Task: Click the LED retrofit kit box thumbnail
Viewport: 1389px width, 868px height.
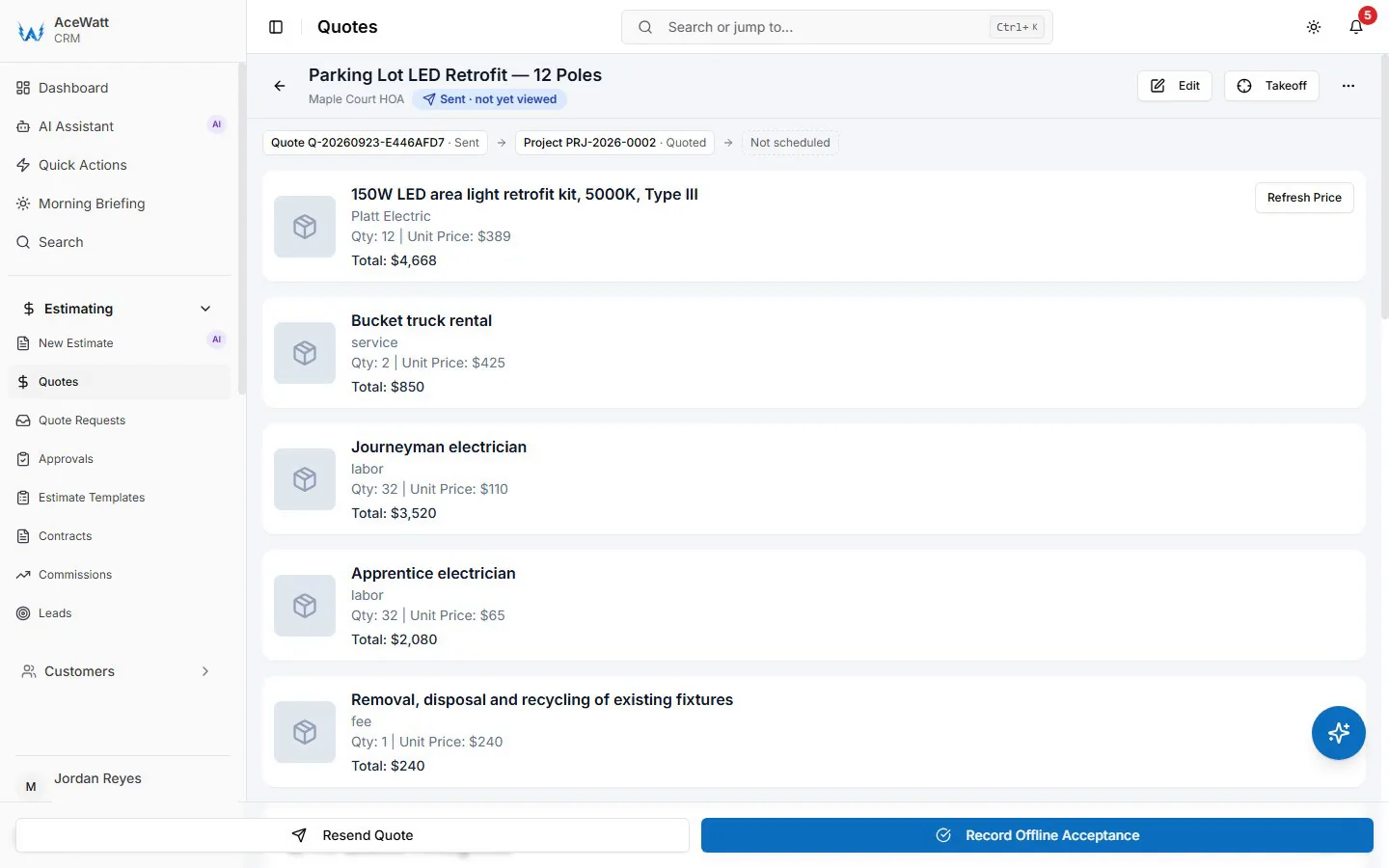Action: pos(305,227)
